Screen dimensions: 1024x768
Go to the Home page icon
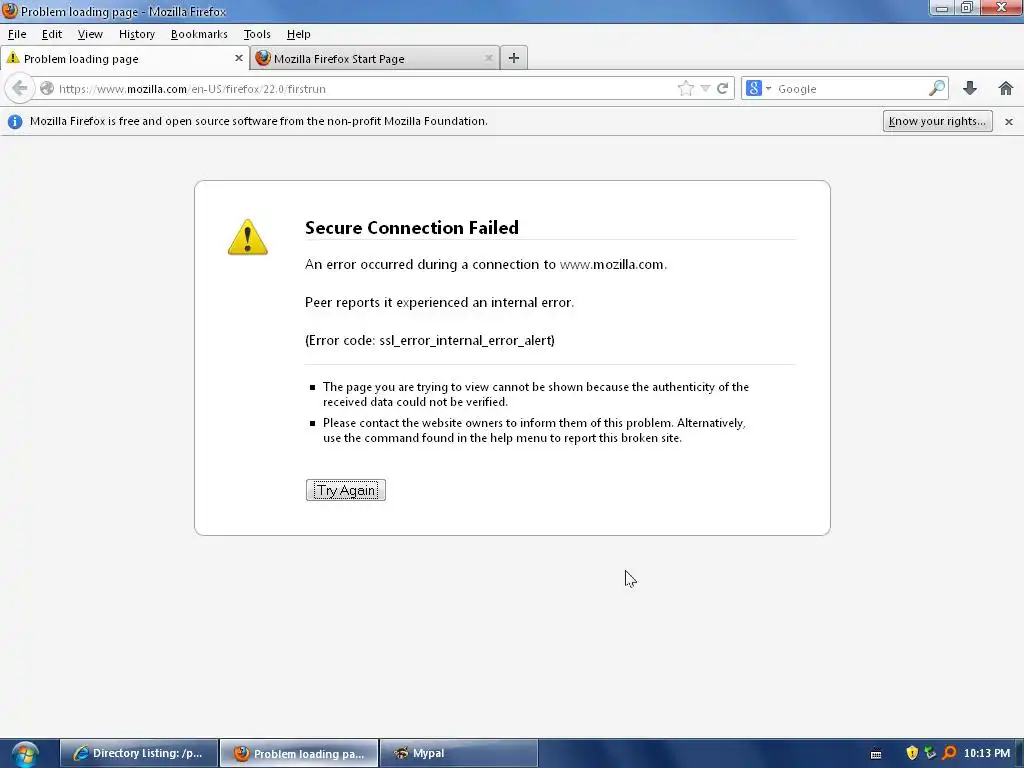(x=1006, y=88)
